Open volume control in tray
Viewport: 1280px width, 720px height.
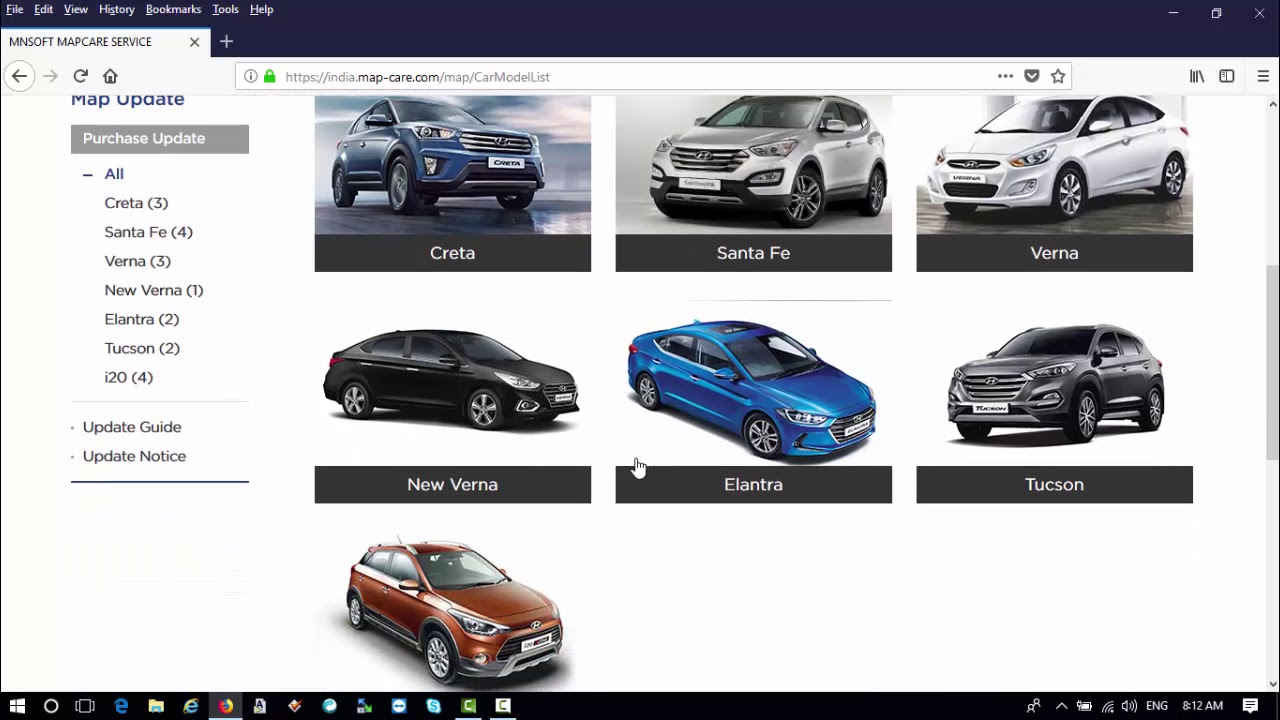[1129, 706]
